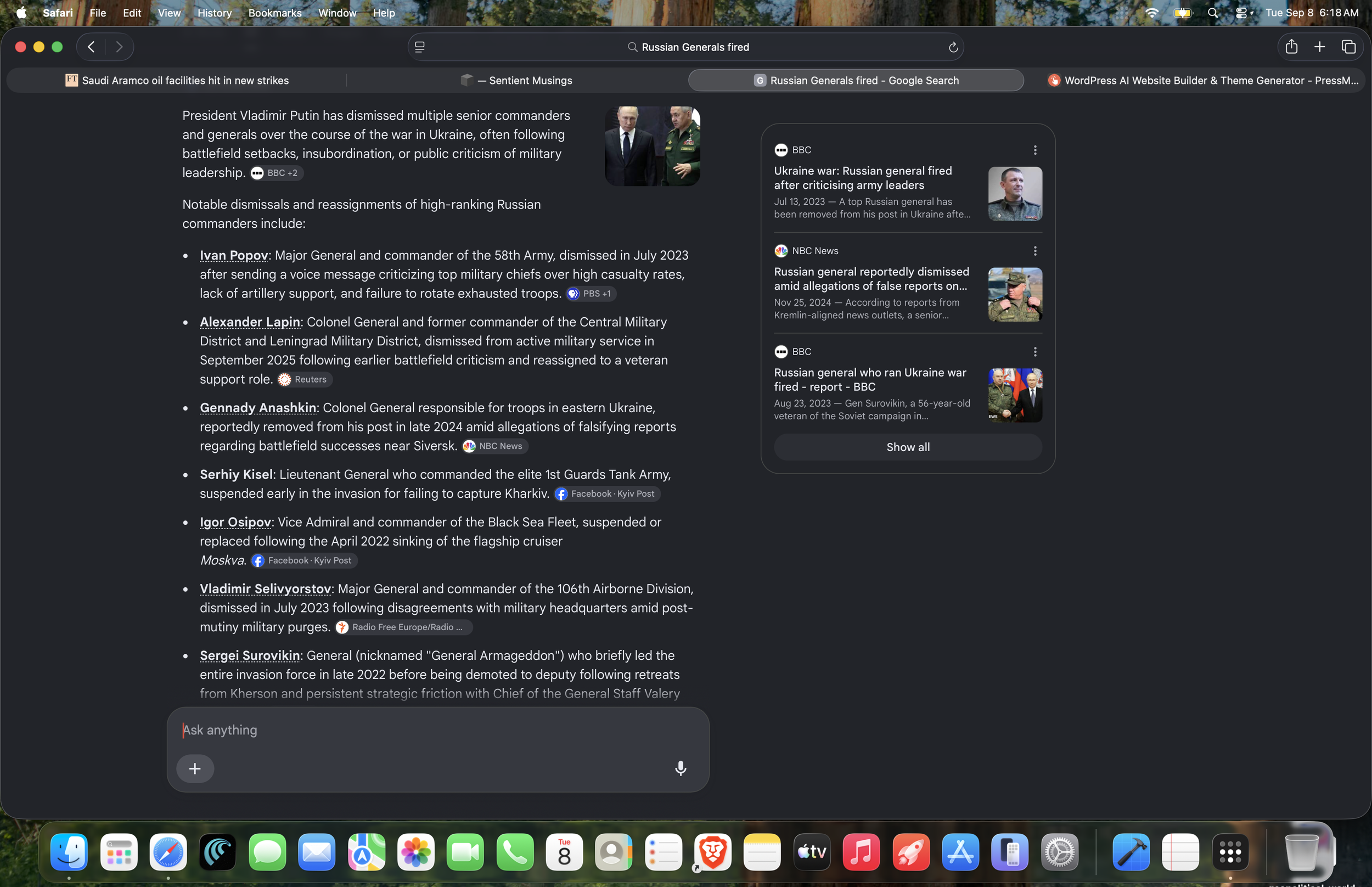1372x887 pixels.
Task: Follow the Ivan Popov link
Action: pyautogui.click(x=234, y=255)
